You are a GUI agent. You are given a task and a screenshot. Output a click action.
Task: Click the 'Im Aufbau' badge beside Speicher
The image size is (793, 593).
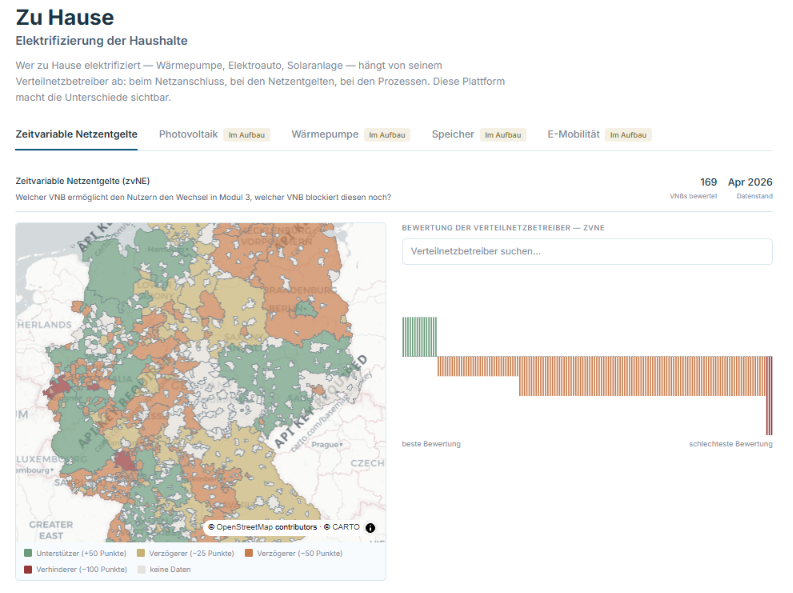(x=503, y=135)
